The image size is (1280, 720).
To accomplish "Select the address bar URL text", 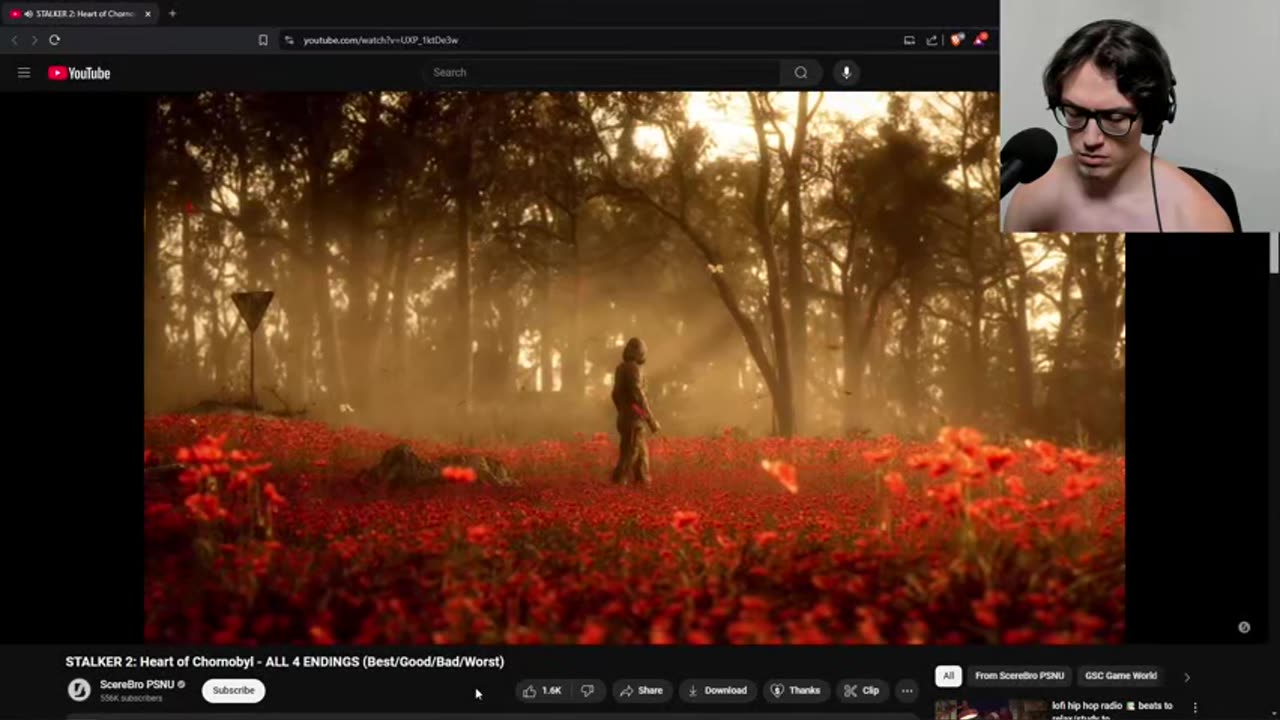I will [x=380, y=40].
